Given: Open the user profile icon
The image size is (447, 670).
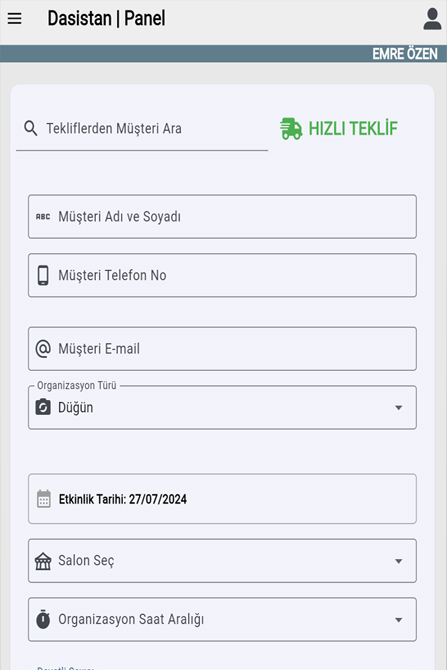Looking at the screenshot, I should 432,19.
